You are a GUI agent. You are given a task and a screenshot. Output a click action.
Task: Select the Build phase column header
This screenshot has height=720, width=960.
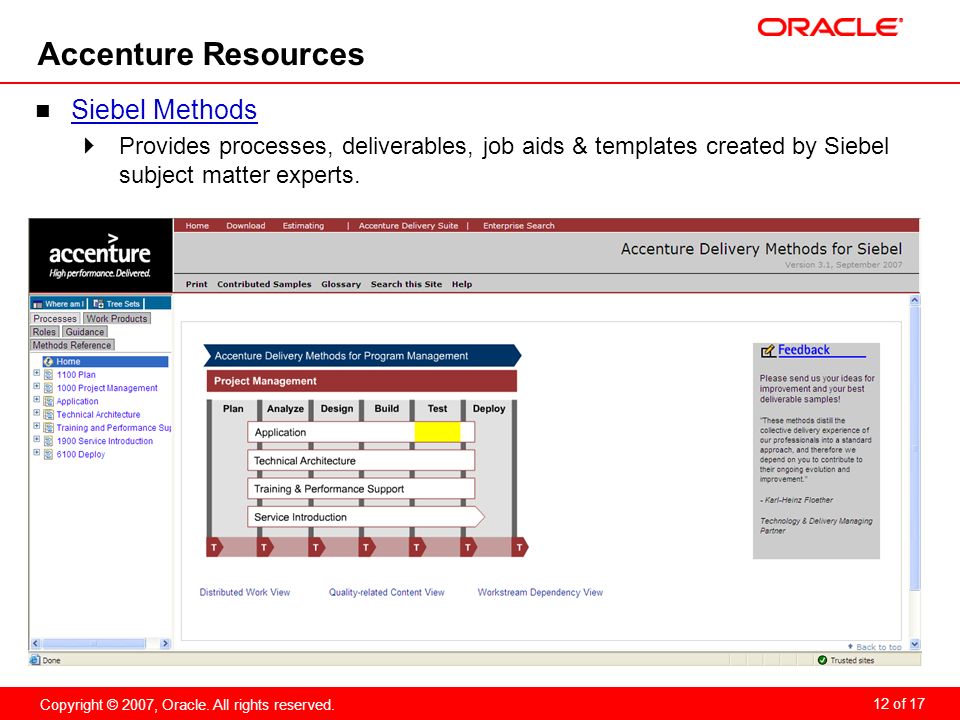387,408
